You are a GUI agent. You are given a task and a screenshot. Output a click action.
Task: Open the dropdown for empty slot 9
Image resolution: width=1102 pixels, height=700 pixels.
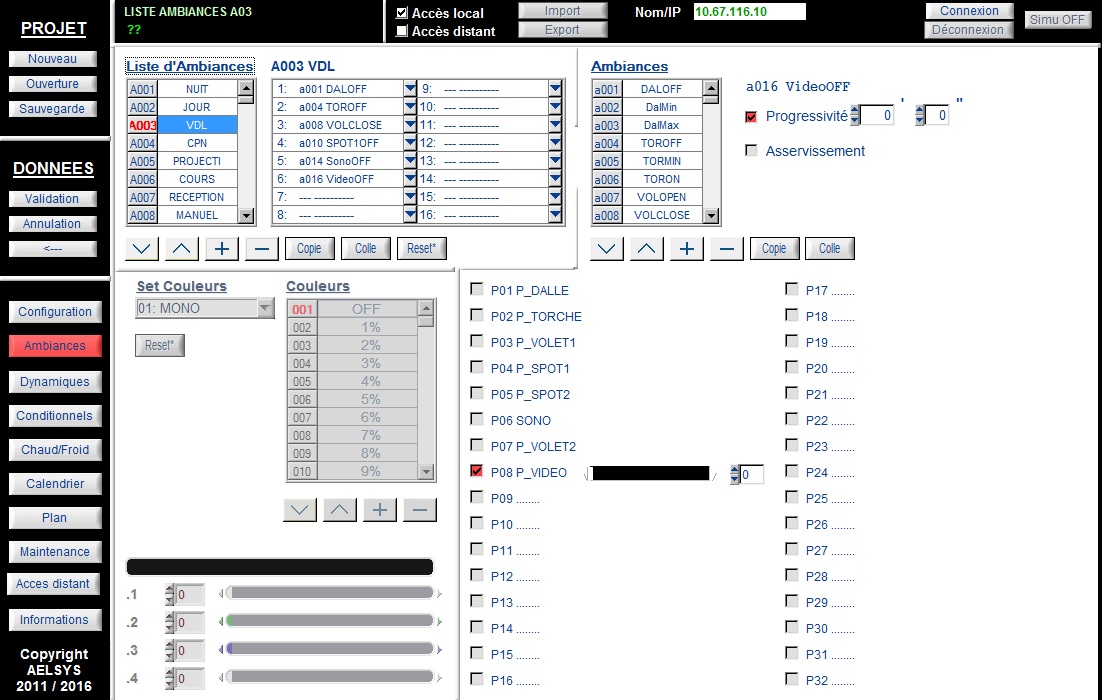(555, 89)
